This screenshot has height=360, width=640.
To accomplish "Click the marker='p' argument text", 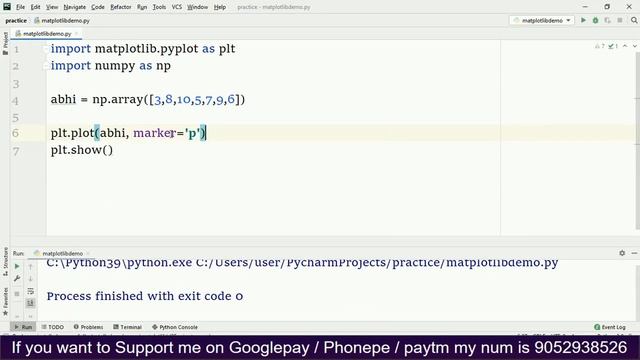I will click(167, 133).
